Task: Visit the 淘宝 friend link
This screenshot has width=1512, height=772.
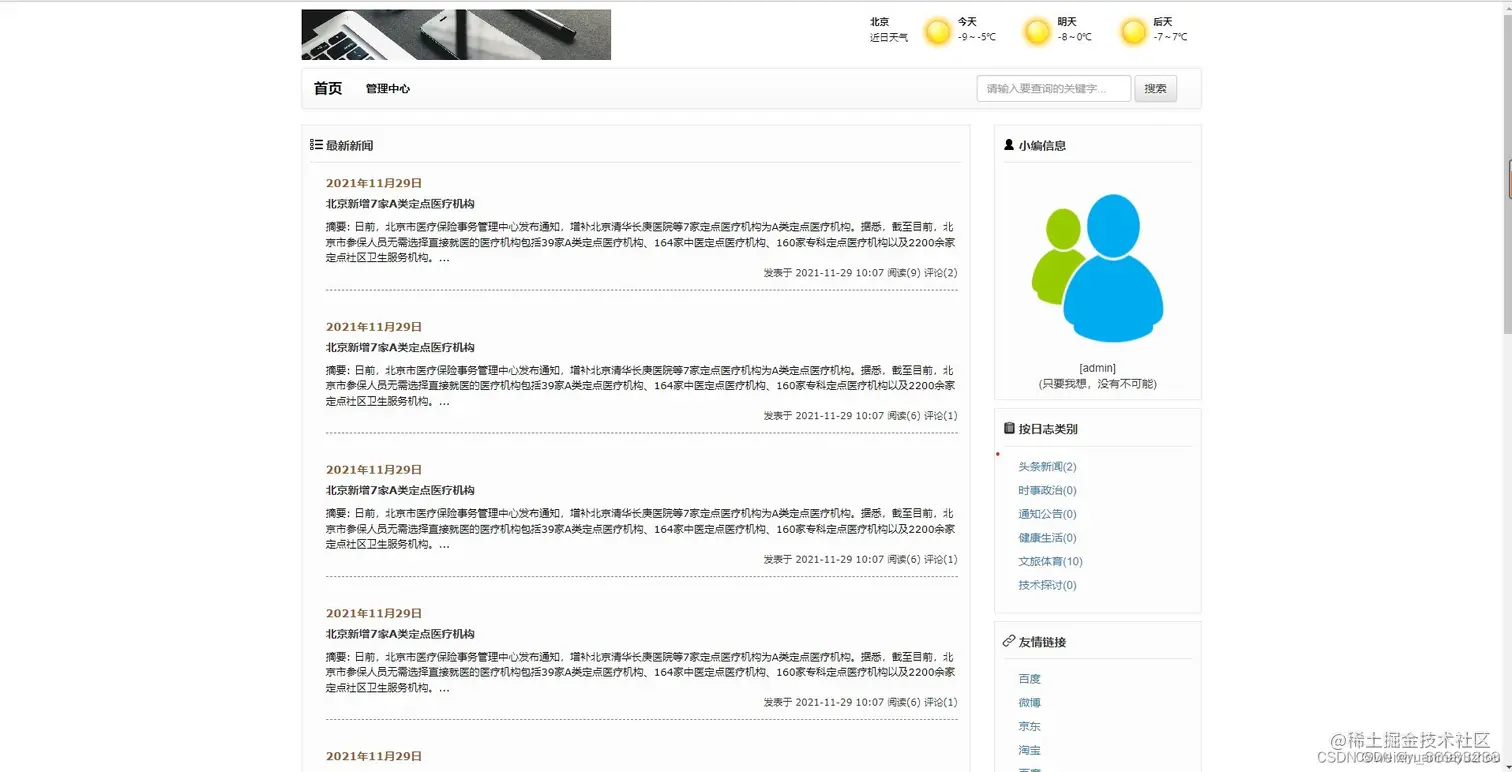Action: coord(1030,750)
